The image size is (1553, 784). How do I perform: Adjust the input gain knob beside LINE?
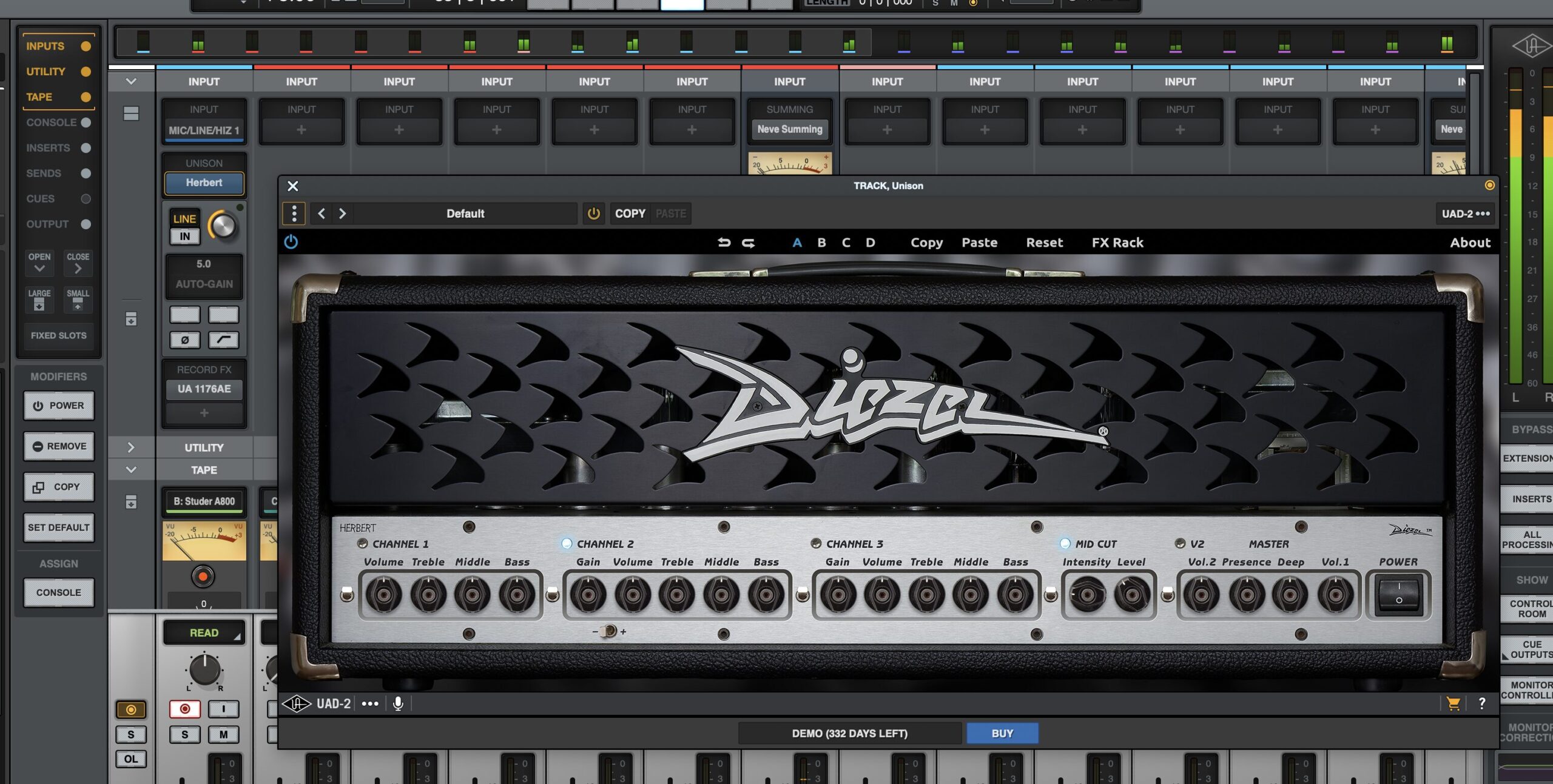pyautogui.click(x=223, y=226)
